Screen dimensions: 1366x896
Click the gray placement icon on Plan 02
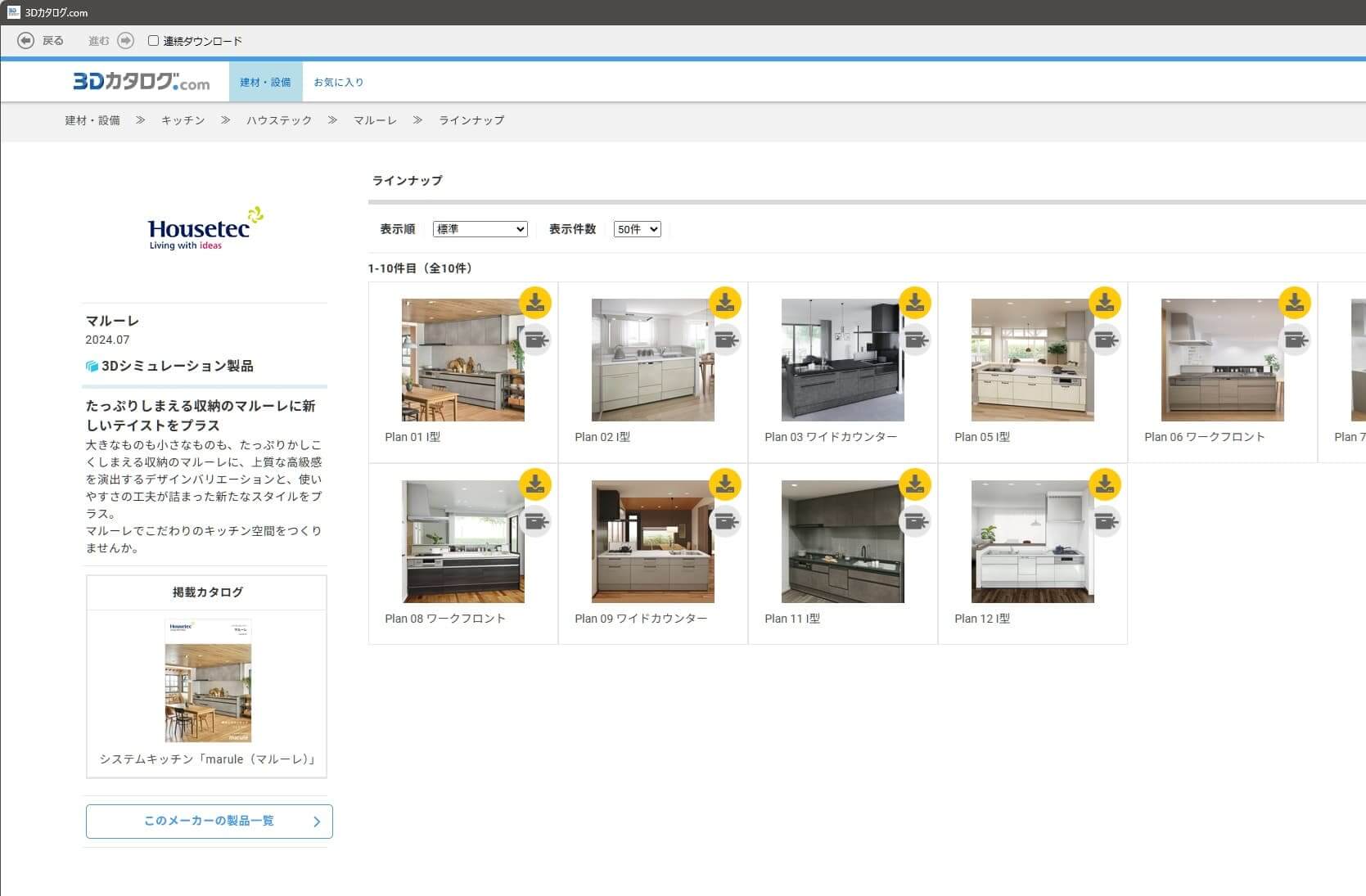[725, 339]
